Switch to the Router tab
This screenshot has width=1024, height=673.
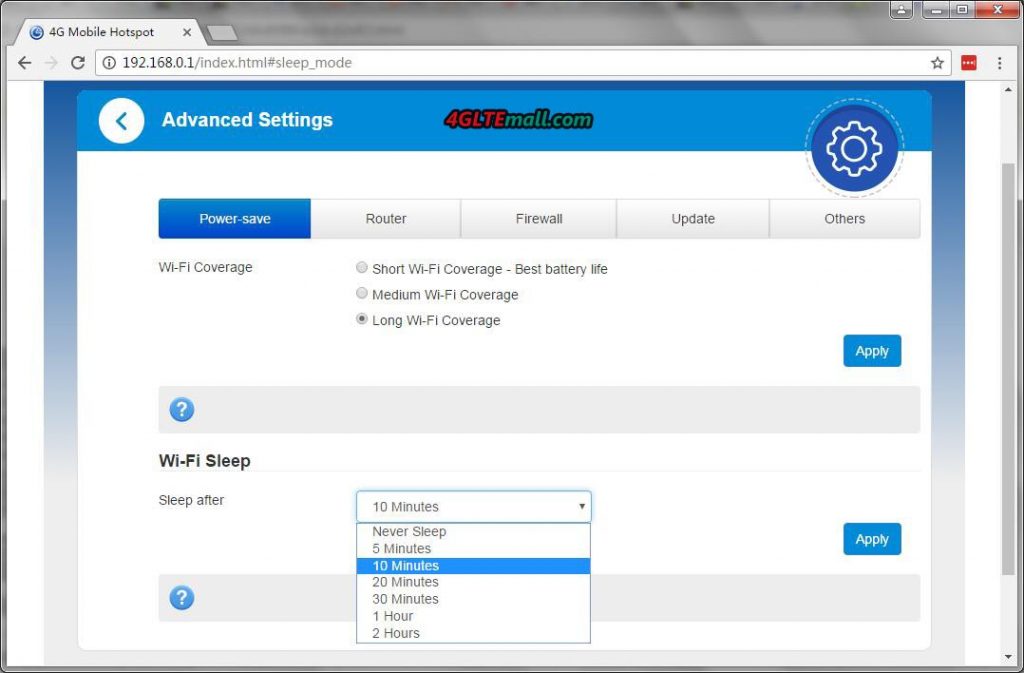coord(386,219)
